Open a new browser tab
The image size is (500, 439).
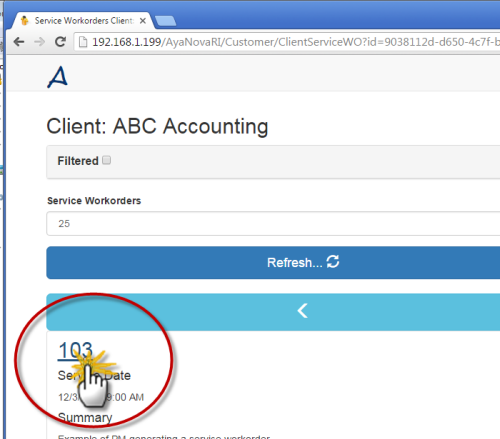166,21
